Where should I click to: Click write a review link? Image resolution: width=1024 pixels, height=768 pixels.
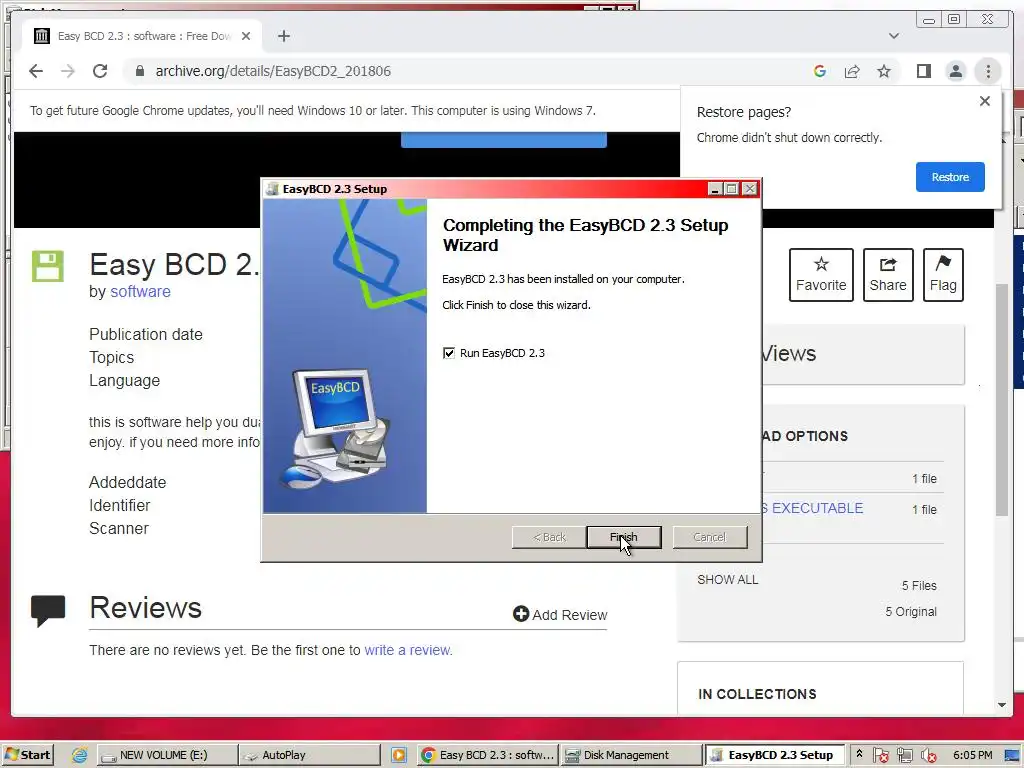tap(408, 650)
